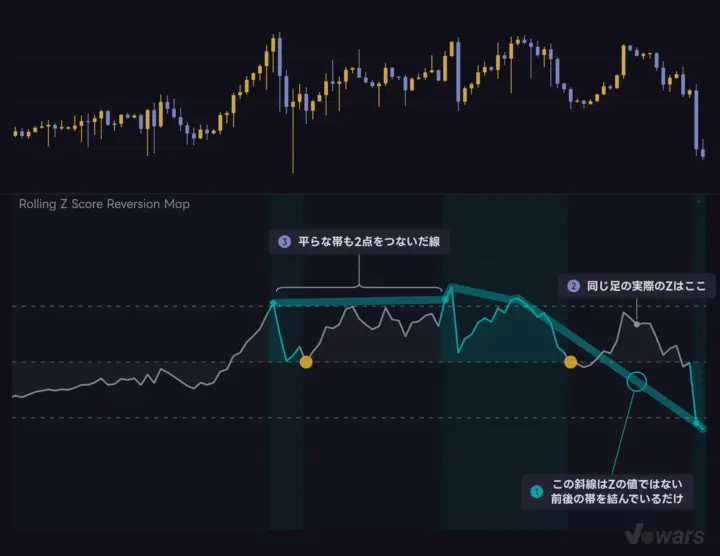Click the annotation この斜線はZの値ではない
This screenshot has width=720, height=556.
click(x=617, y=484)
